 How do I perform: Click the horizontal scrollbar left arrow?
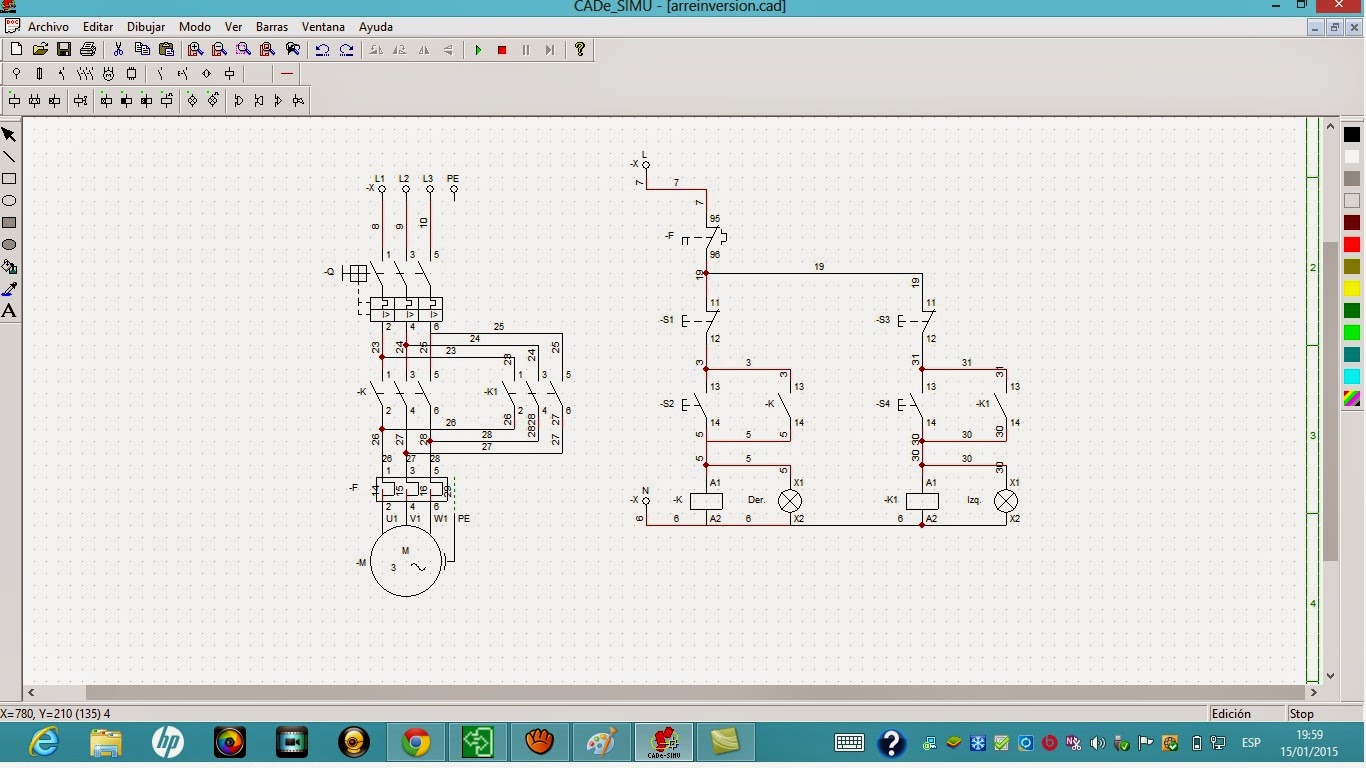click(x=31, y=692)
